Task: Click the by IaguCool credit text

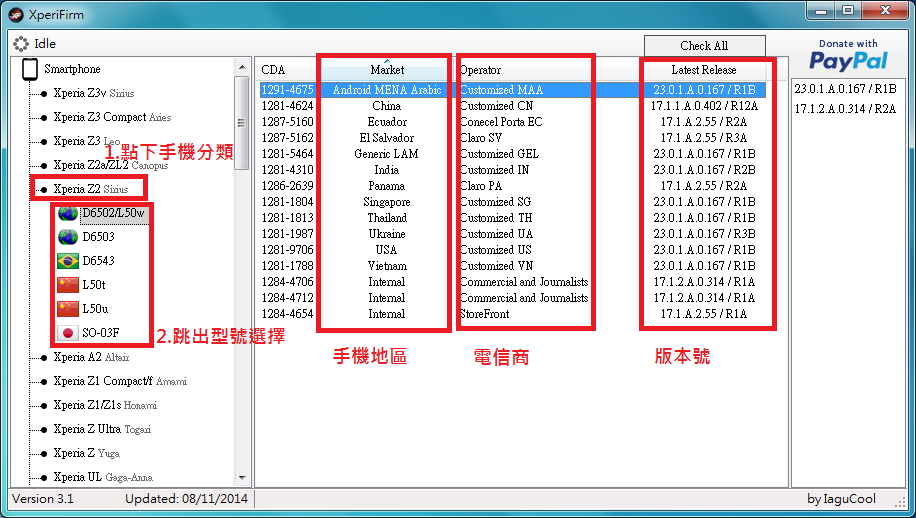Action: 841,499
